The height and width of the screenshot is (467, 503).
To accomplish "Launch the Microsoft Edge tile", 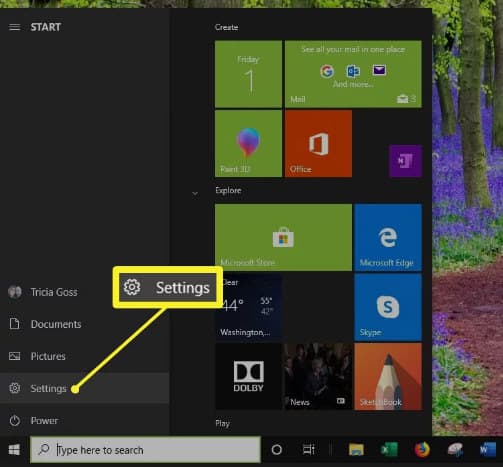I will (388, 237).
